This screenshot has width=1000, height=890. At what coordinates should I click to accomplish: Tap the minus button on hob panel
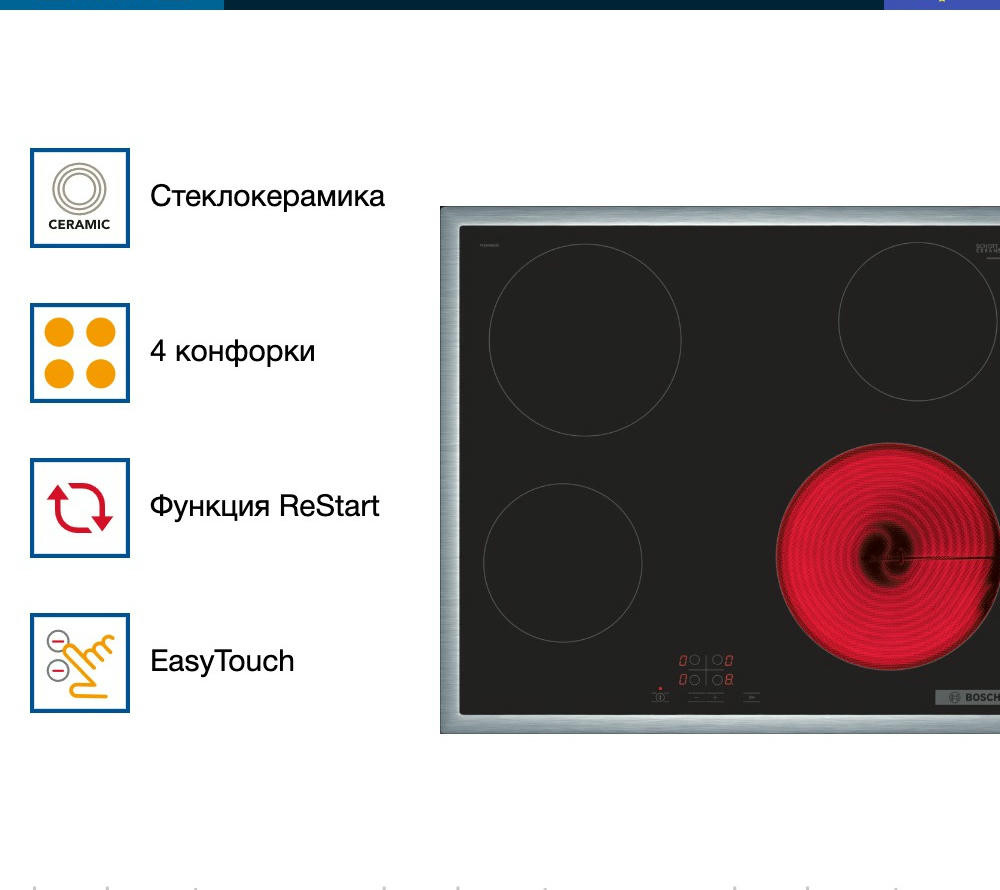coord(696,697)
